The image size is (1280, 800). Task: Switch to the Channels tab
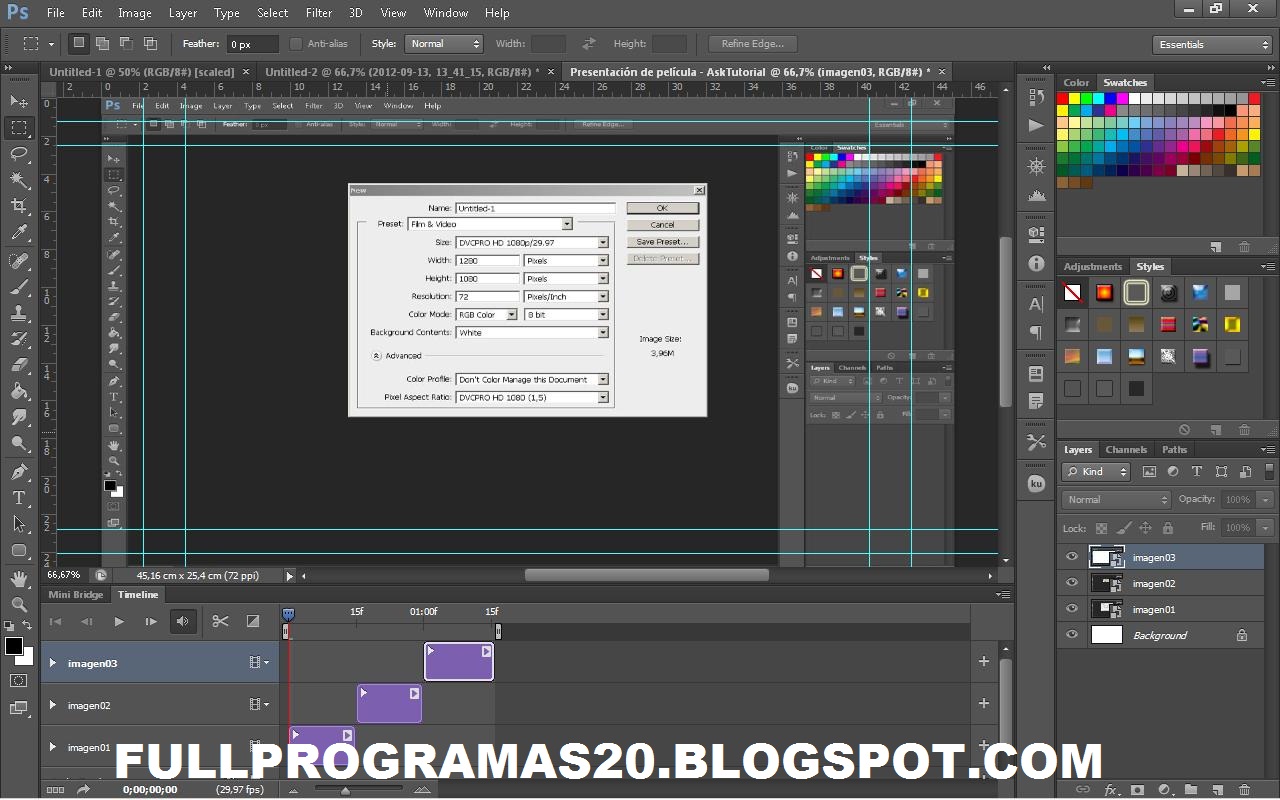(x=1126, y=449)
